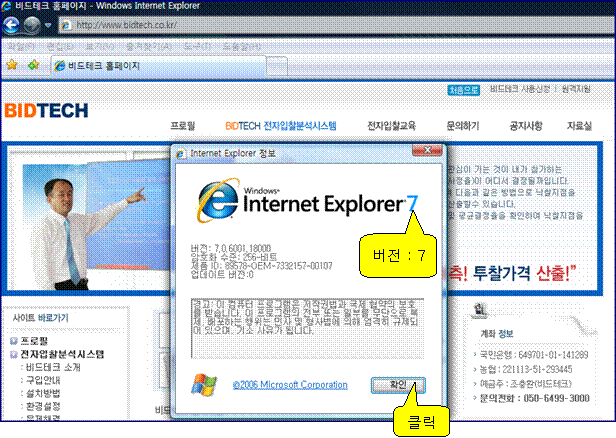Open the 설치방법 sidebar link

click(x=43, y=393)
